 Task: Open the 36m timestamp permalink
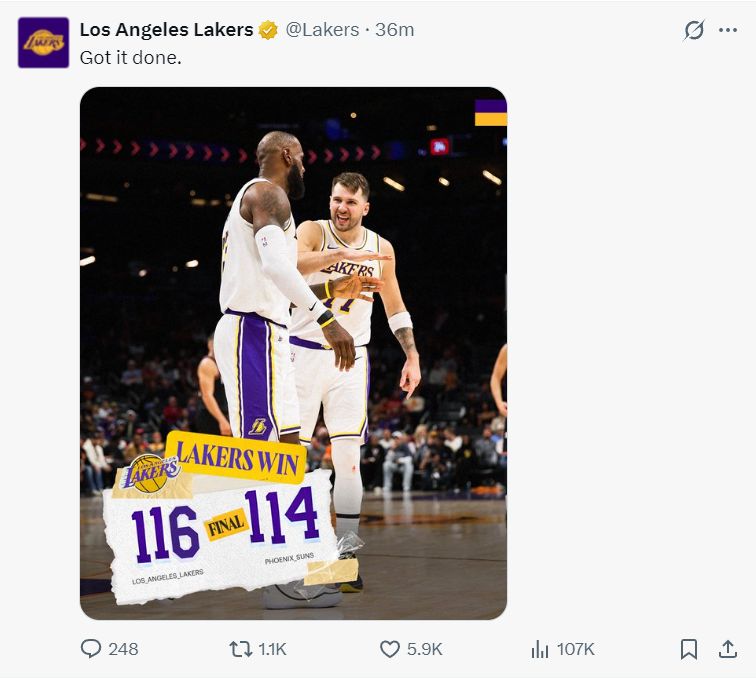[394, 30]
